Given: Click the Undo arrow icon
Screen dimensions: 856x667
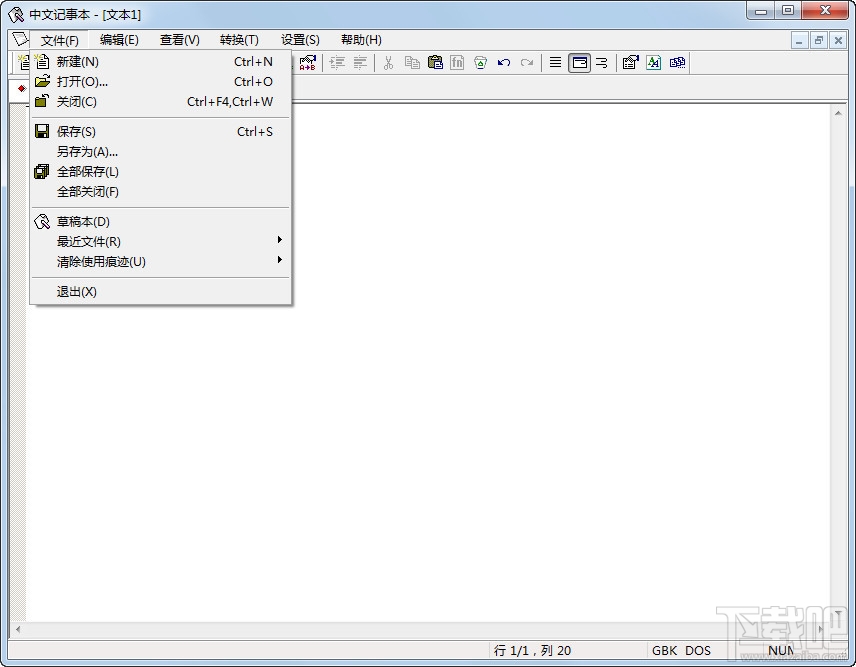Looking at the screenshot, I should click(x=503, y=63).
